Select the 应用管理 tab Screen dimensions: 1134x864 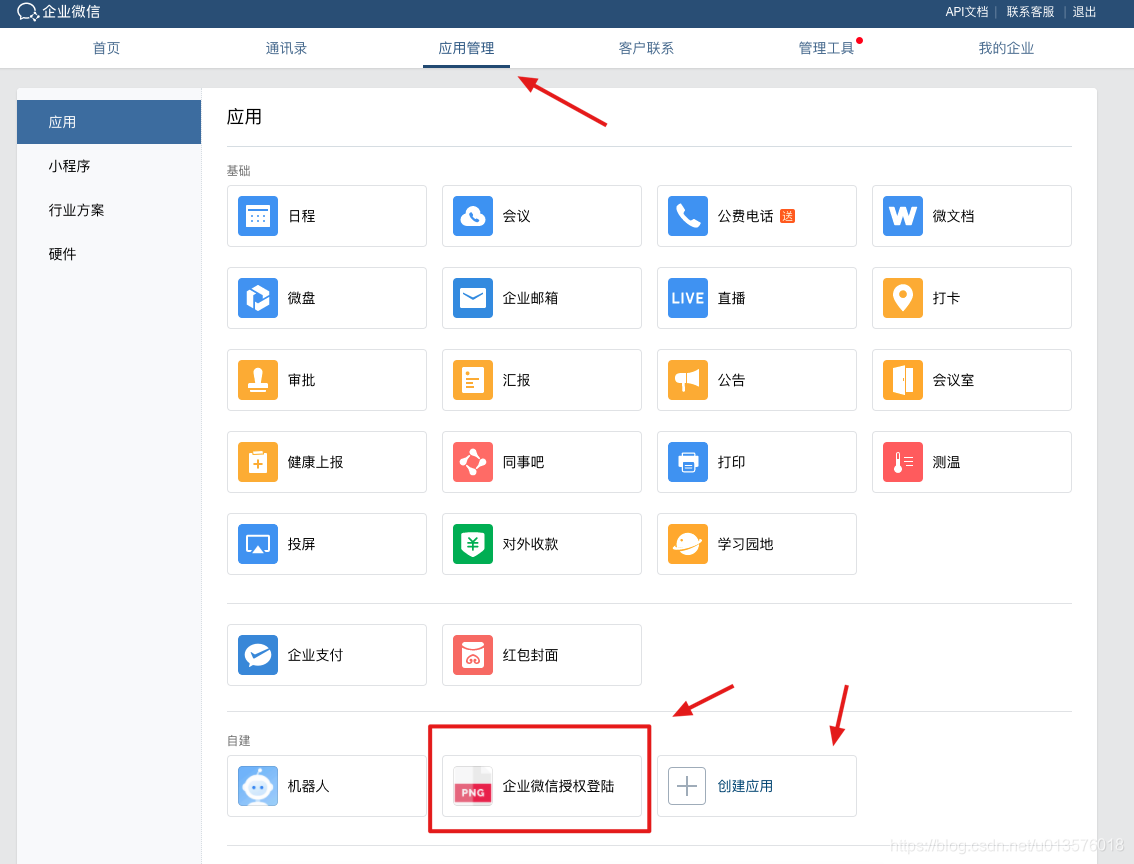coord(466,48)
